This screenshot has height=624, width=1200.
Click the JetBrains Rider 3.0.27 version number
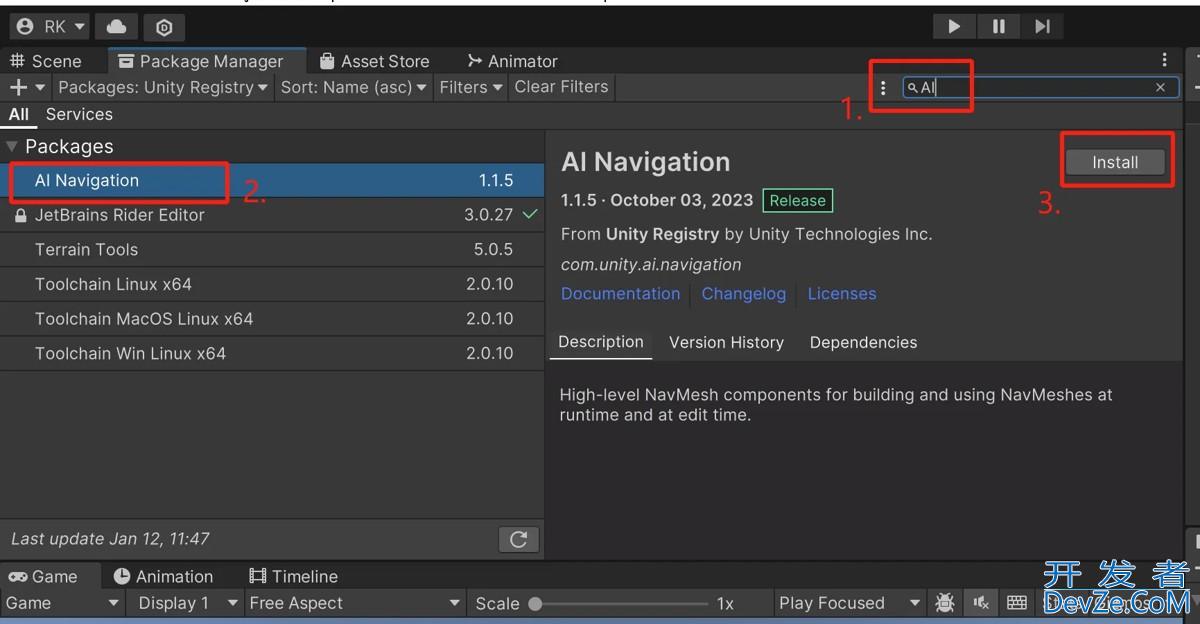click(x=488, y=215)
